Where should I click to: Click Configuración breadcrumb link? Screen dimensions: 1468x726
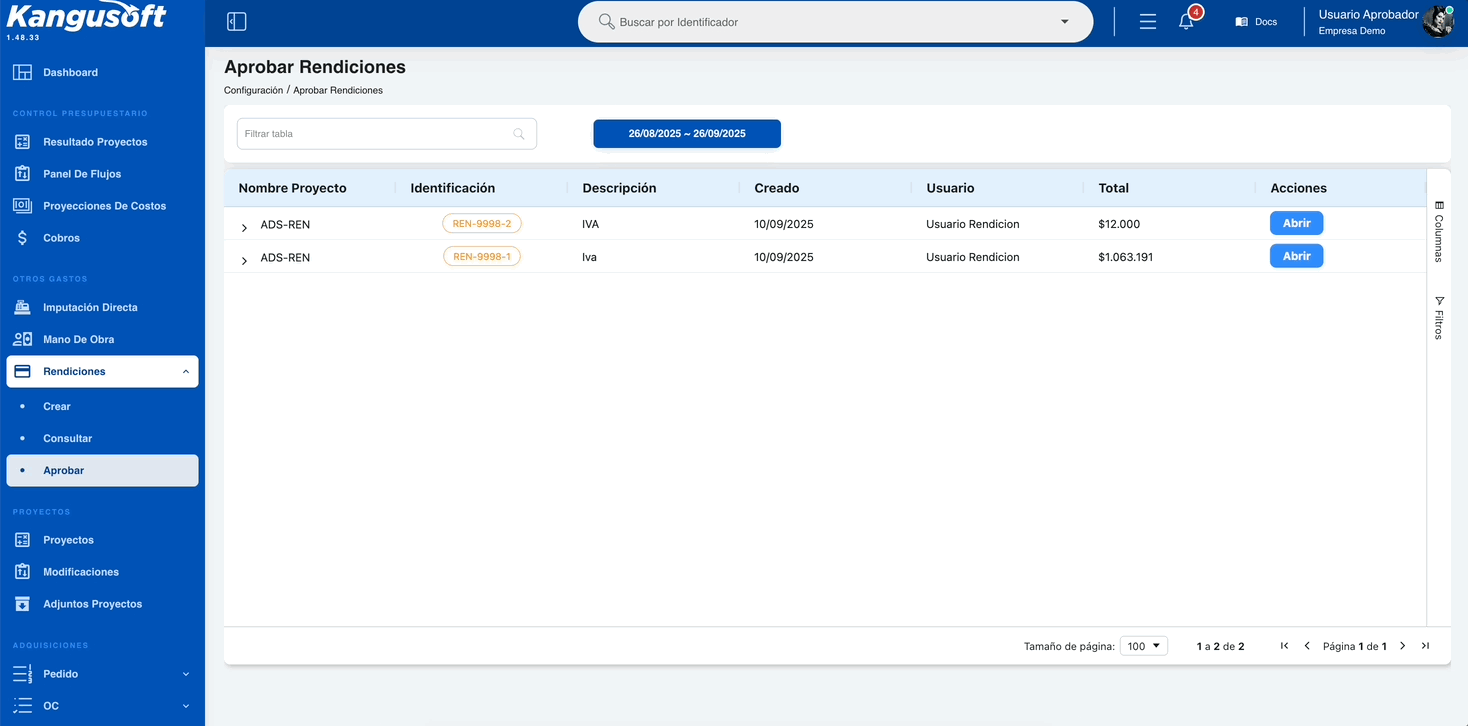(254, 90)
